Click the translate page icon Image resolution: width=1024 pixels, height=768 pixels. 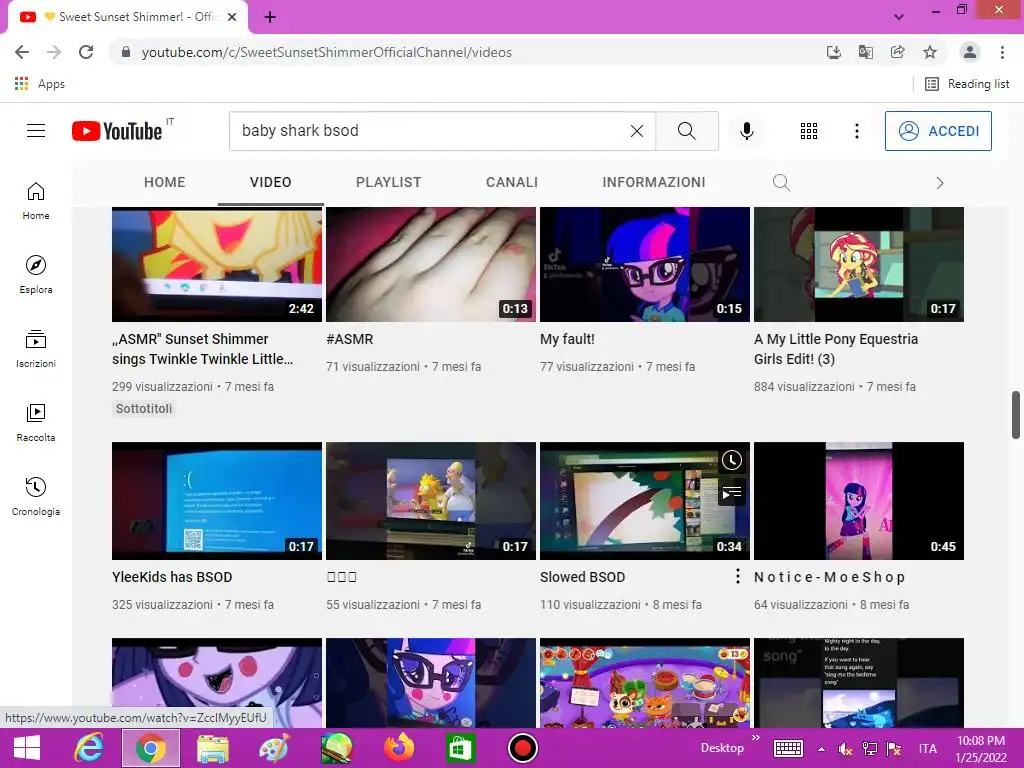866,52
